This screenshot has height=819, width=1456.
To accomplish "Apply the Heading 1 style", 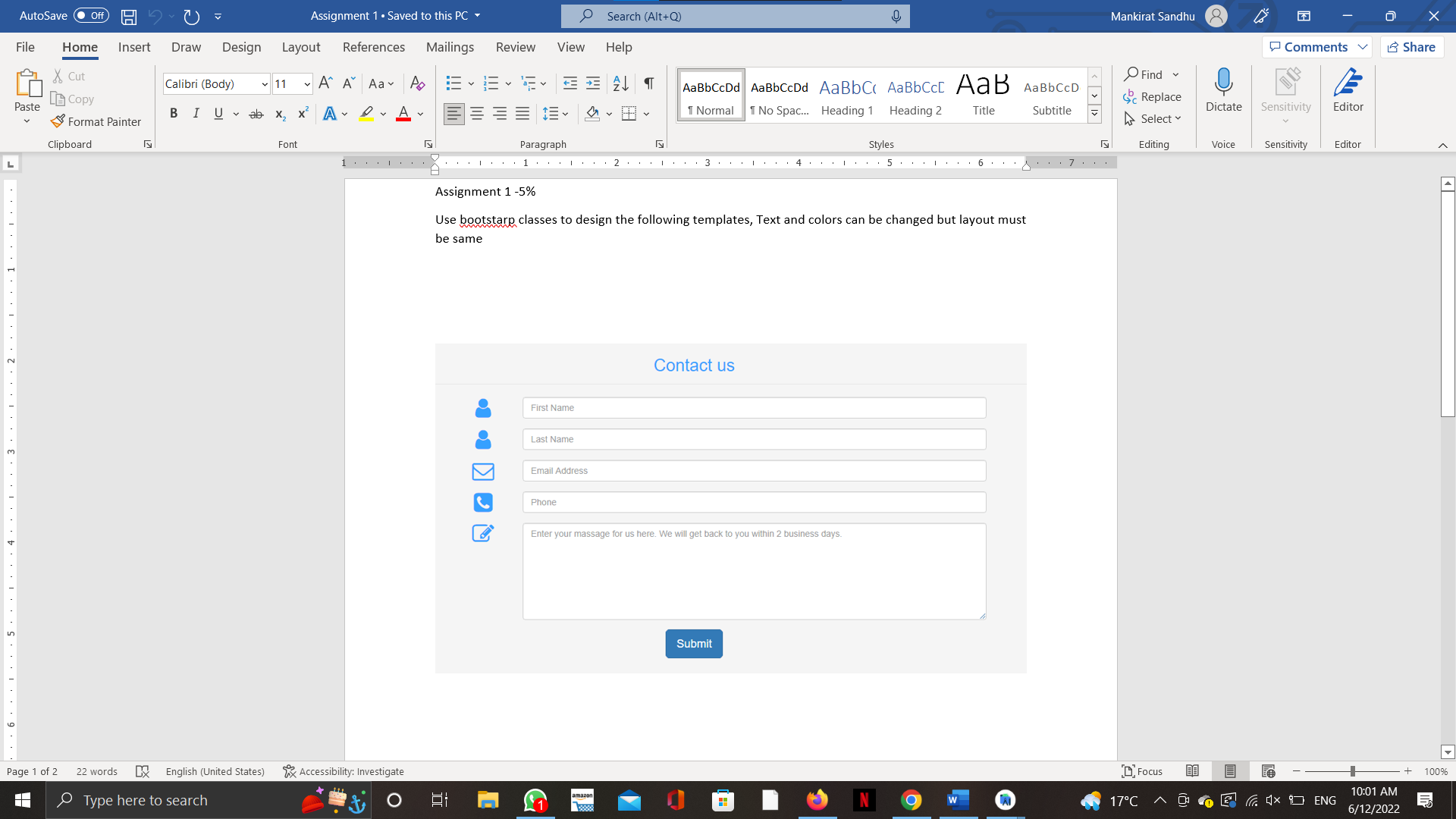I will (x=847, y=96).
